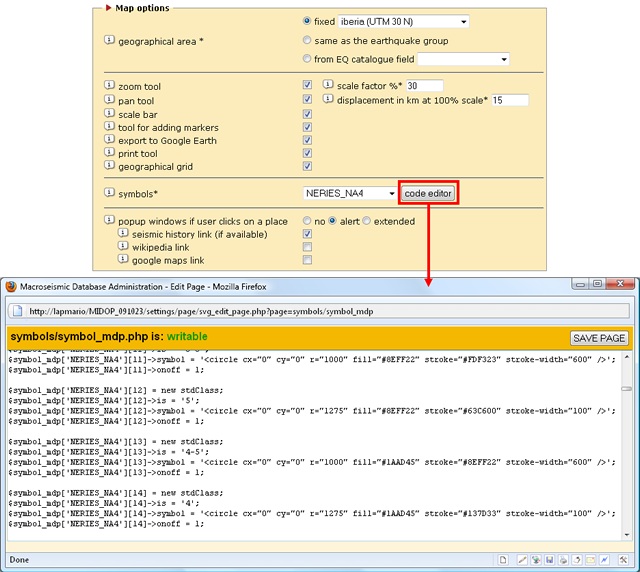The width and height of the screenshot is (640, 572).
Task: Expand the NERIES_NA4 symbols dropdown
Action: [350, 192]
